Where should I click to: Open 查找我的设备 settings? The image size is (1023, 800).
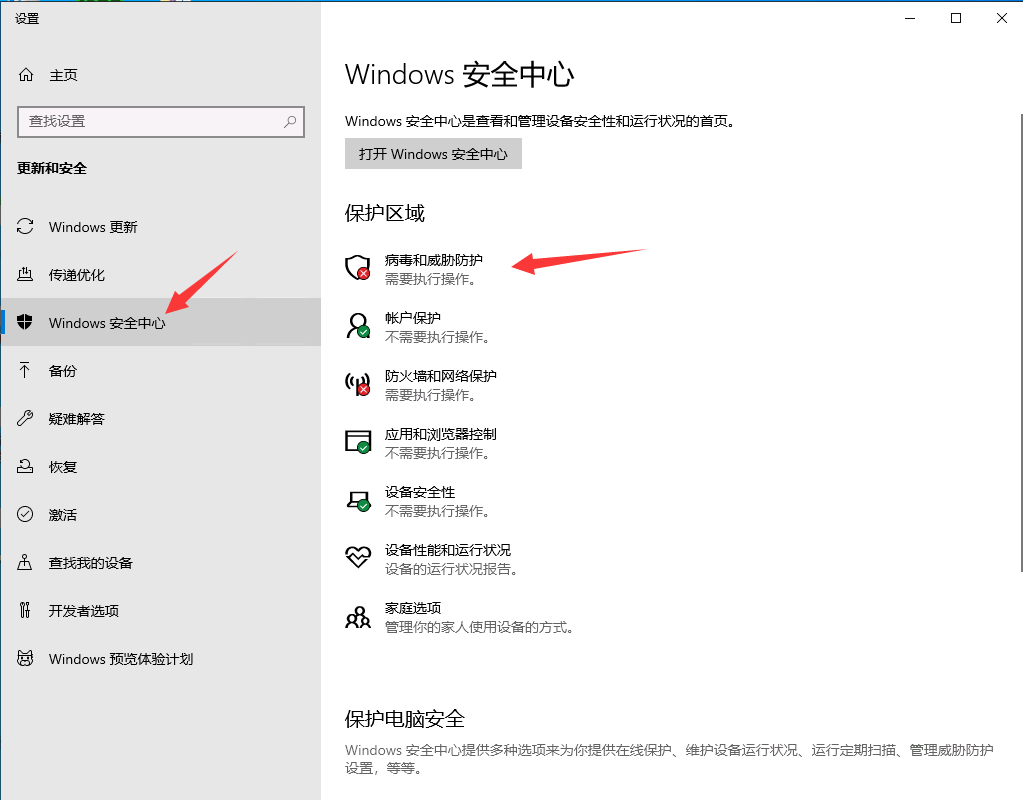(161, 562)
